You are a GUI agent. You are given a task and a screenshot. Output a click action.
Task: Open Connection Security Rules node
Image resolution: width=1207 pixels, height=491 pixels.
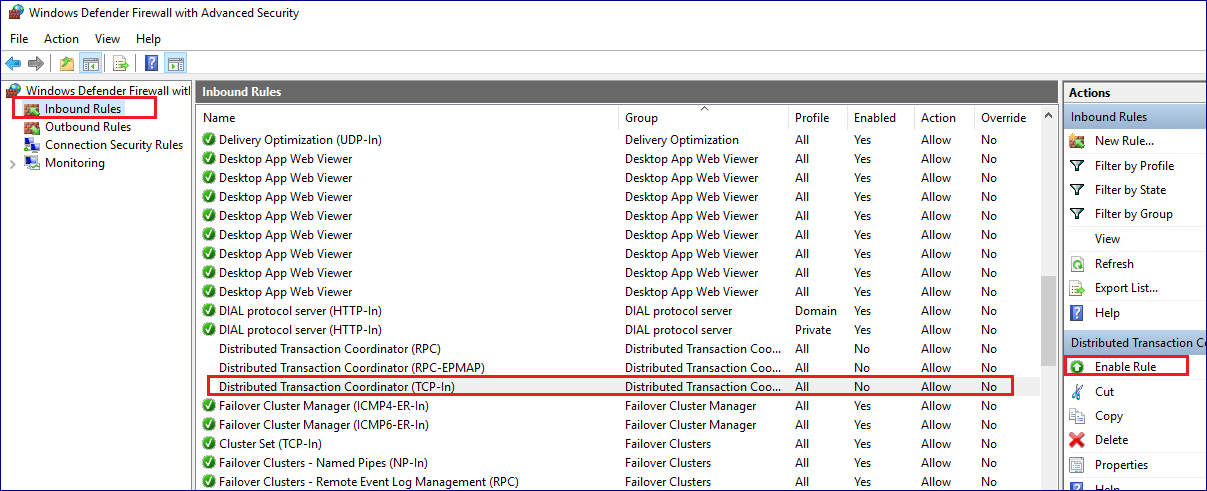[x=114, y=145]
